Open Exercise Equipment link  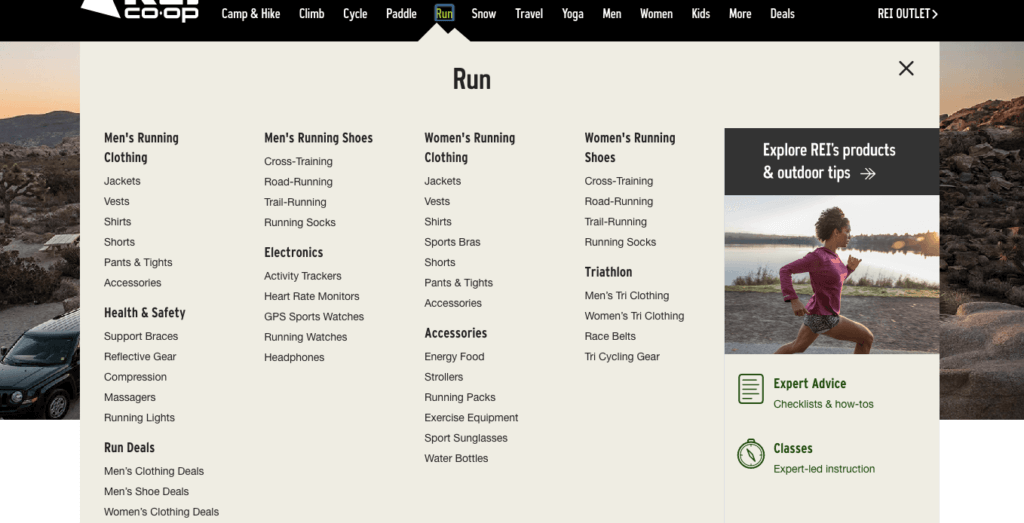click(471, 417)
